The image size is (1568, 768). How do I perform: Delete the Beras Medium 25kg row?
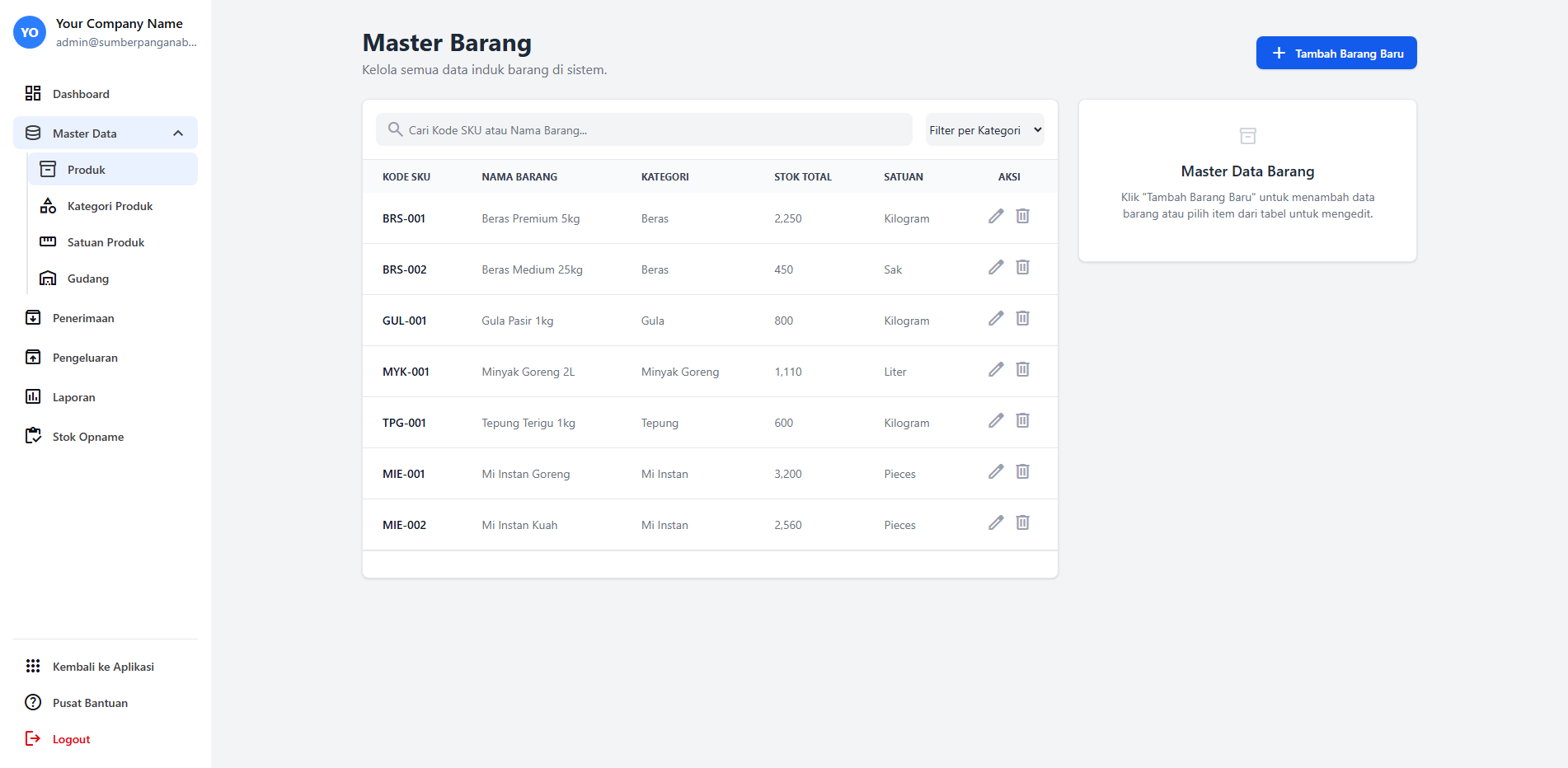[1022, 267]
